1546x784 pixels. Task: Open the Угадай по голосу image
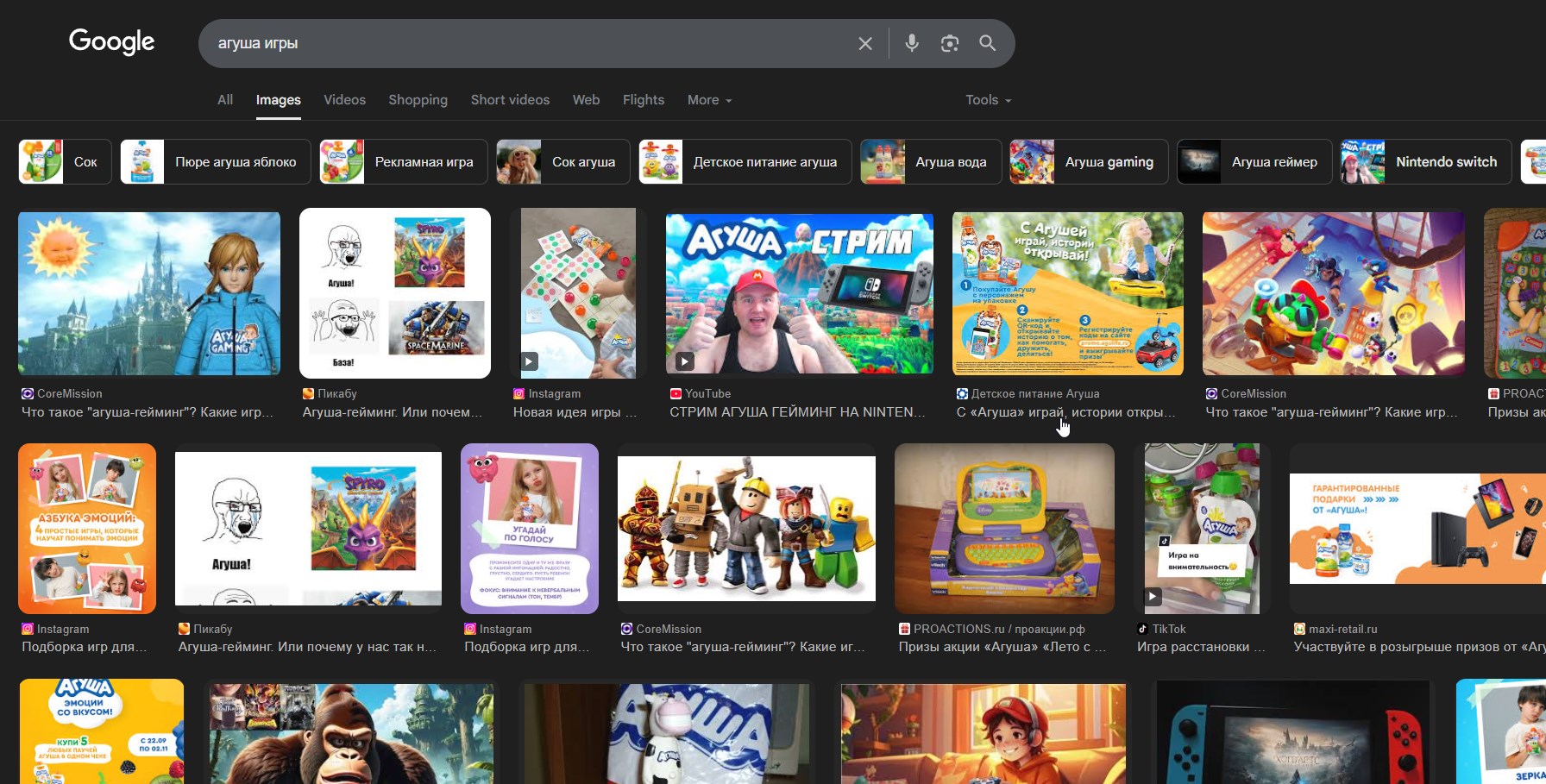(530, 529)
